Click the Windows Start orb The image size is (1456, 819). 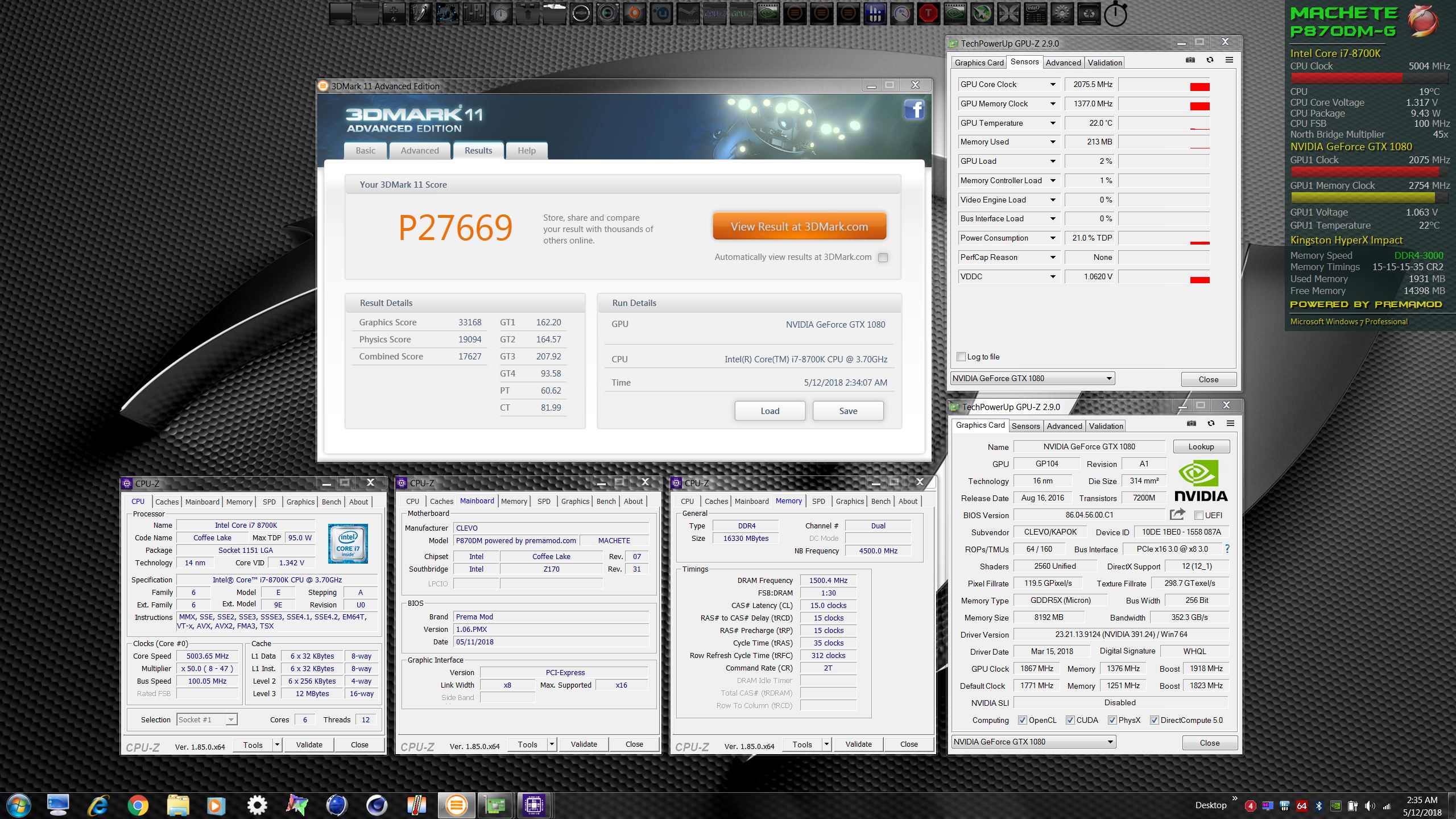tap(18, 805)
